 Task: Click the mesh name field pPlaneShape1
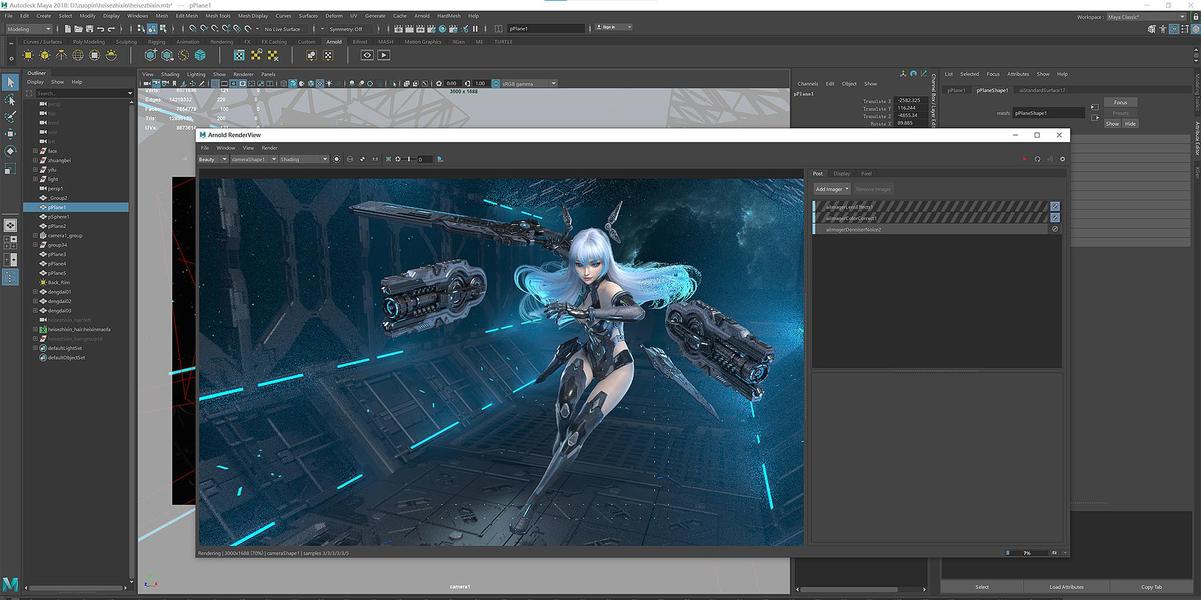coord(1048,113)
